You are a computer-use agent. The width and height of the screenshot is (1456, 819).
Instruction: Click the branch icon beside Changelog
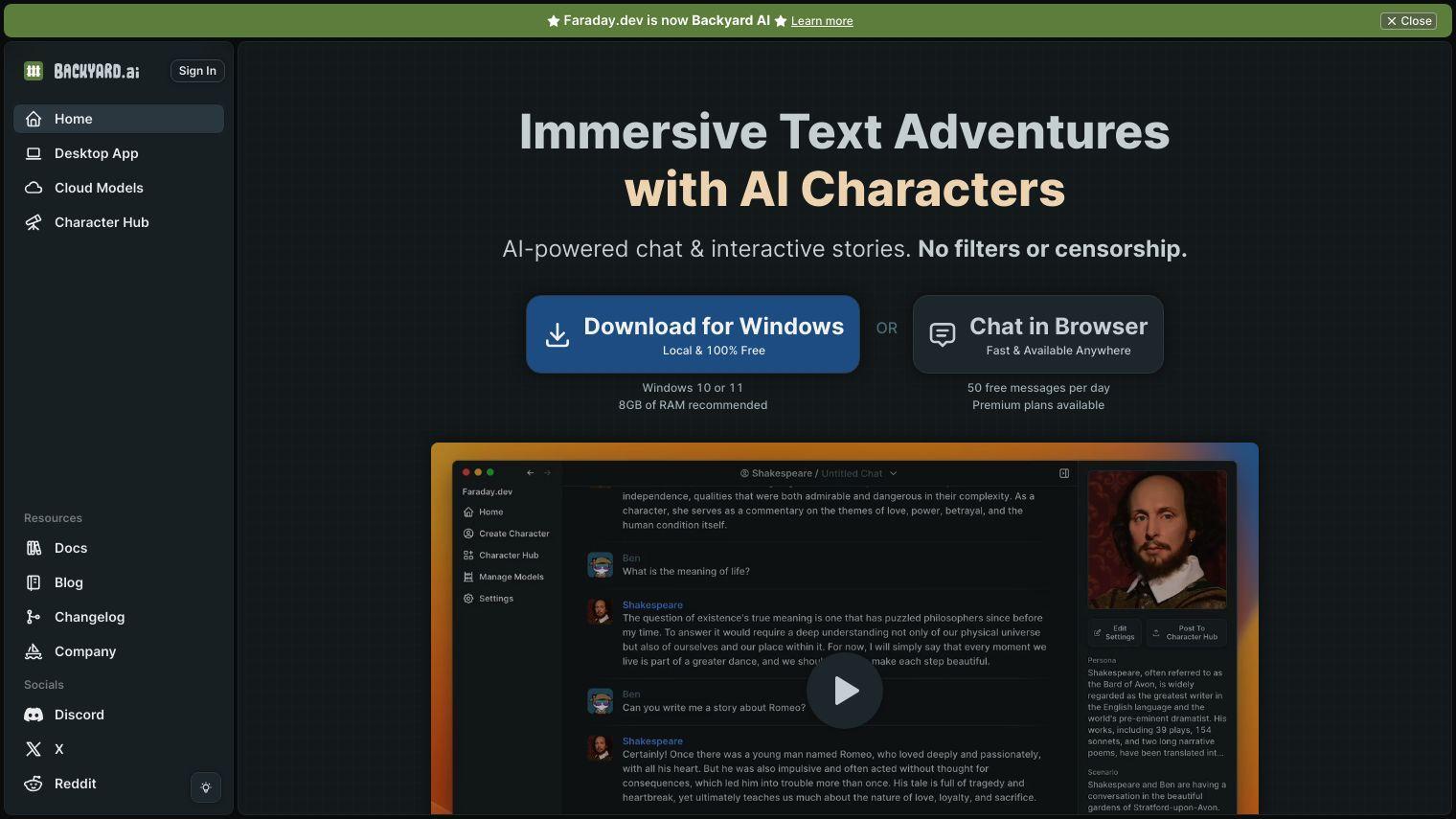(34, 617)
